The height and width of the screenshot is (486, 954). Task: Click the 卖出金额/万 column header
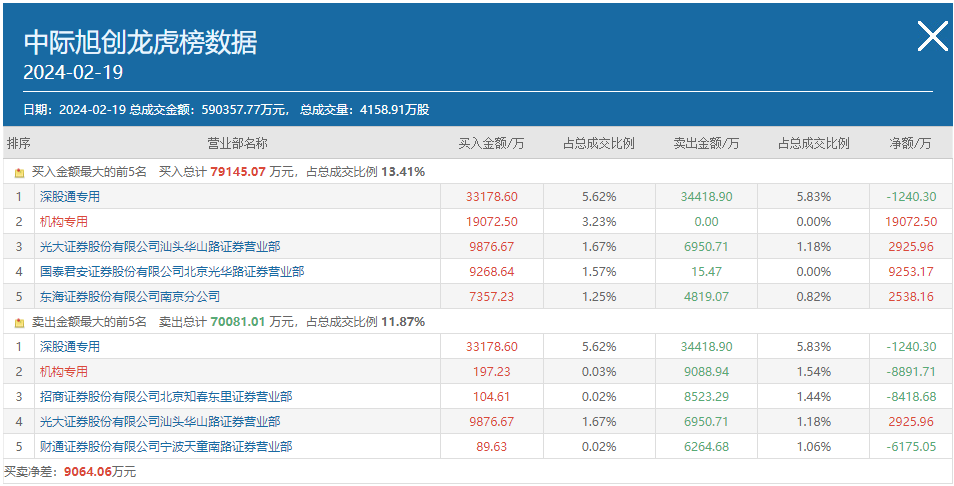click(x=706, y=144)
